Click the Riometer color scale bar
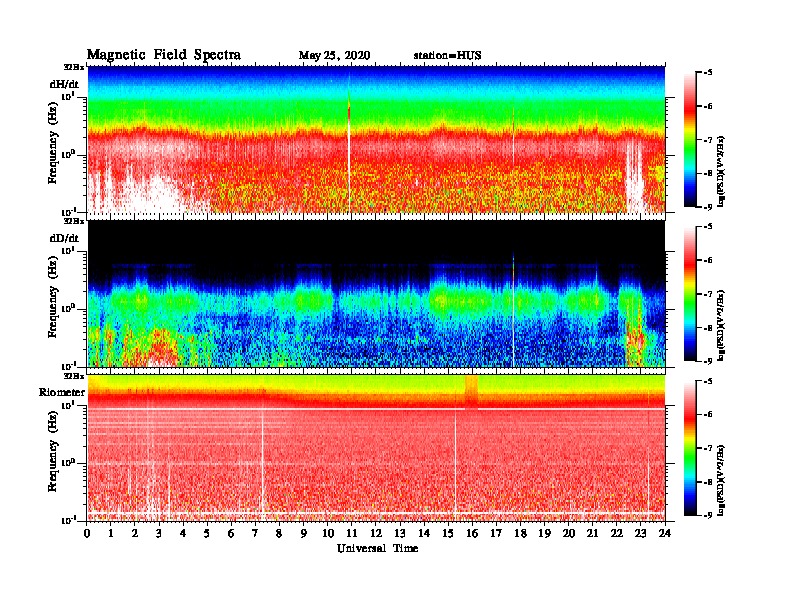 pos(690,448)
